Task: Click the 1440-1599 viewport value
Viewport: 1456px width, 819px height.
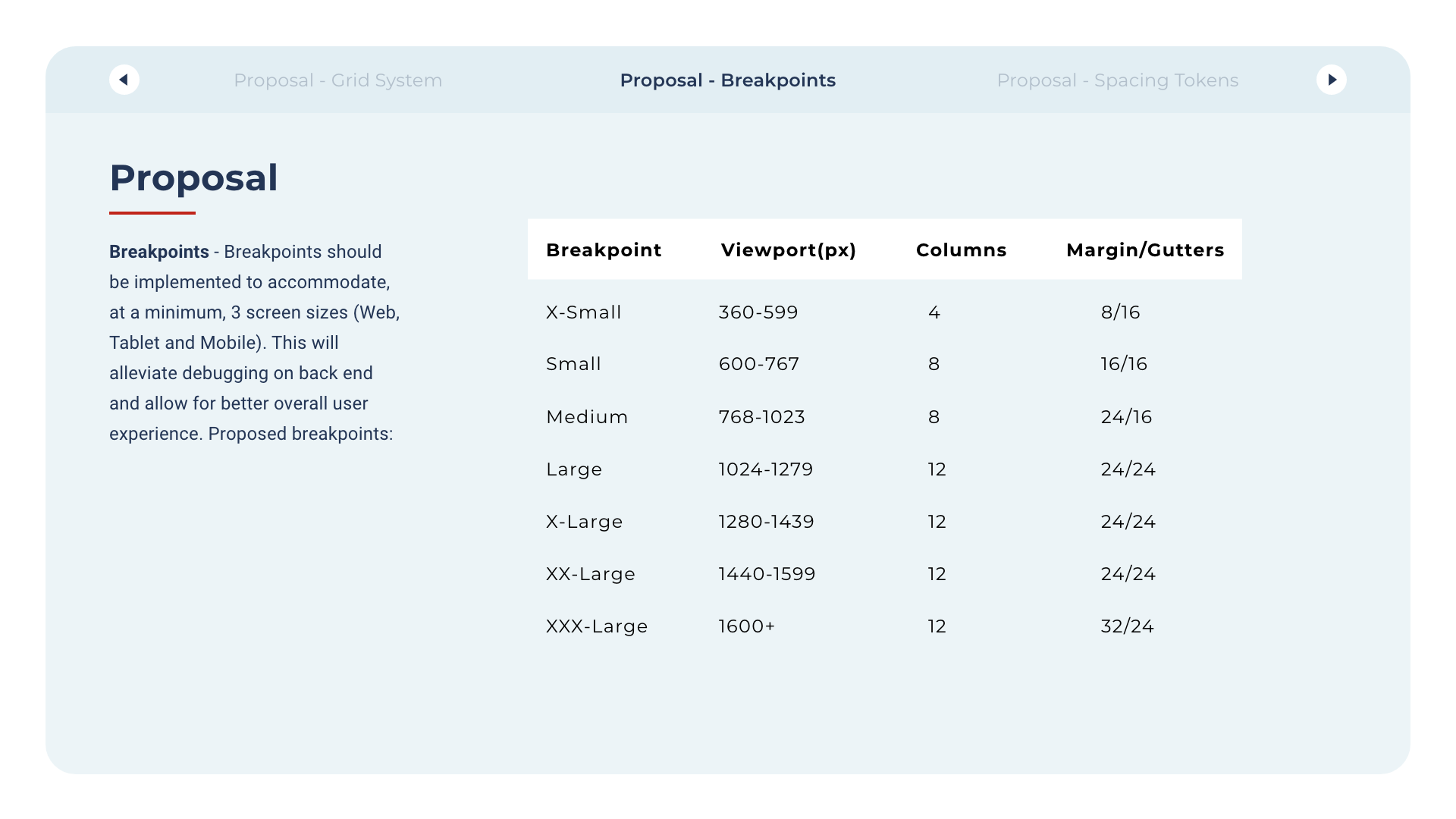Action: pyautogui.click(x=767, y=574)
